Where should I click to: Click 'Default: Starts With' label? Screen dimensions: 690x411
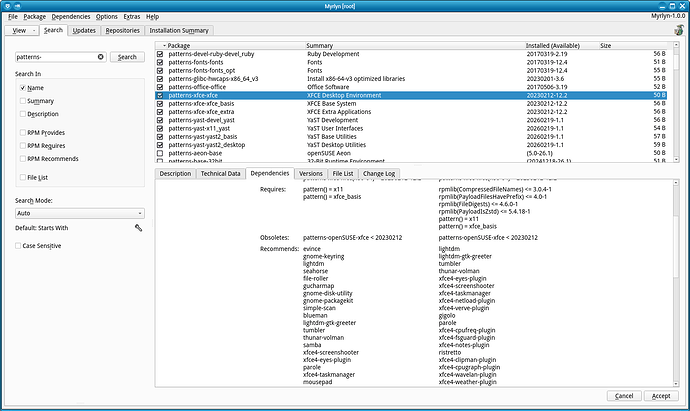[42, 228]
